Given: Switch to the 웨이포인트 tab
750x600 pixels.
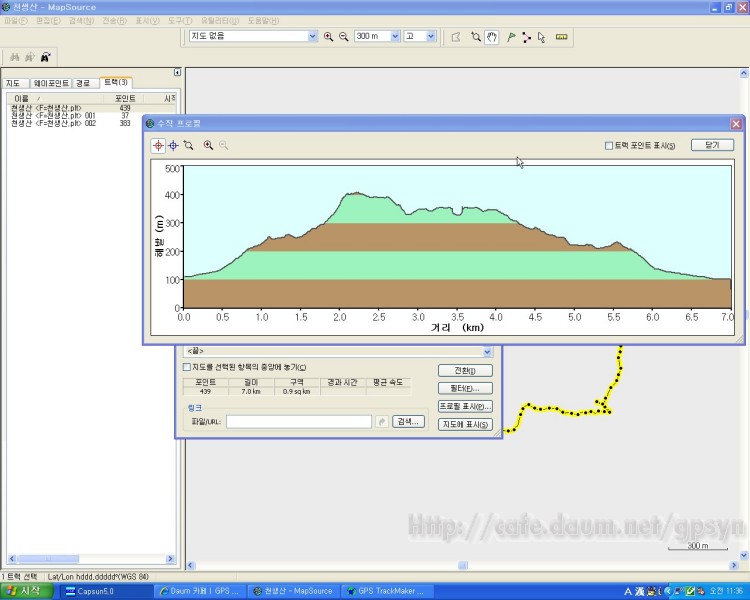Looking at the screenshot, I should click(51, 83).
